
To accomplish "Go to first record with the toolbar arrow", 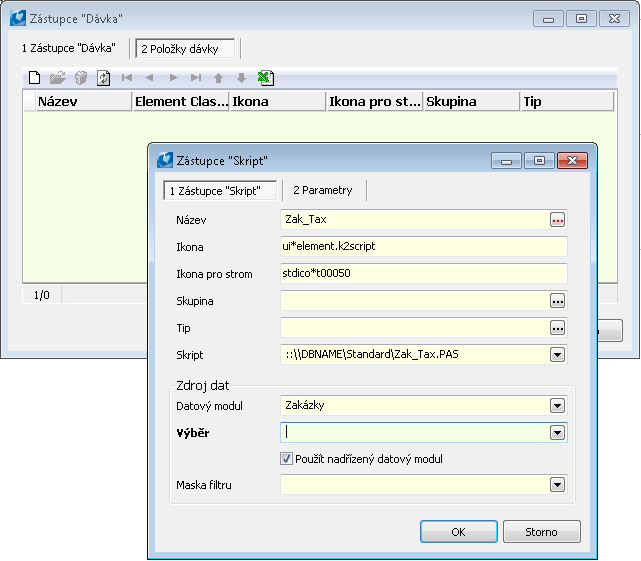I will point(127,77).
